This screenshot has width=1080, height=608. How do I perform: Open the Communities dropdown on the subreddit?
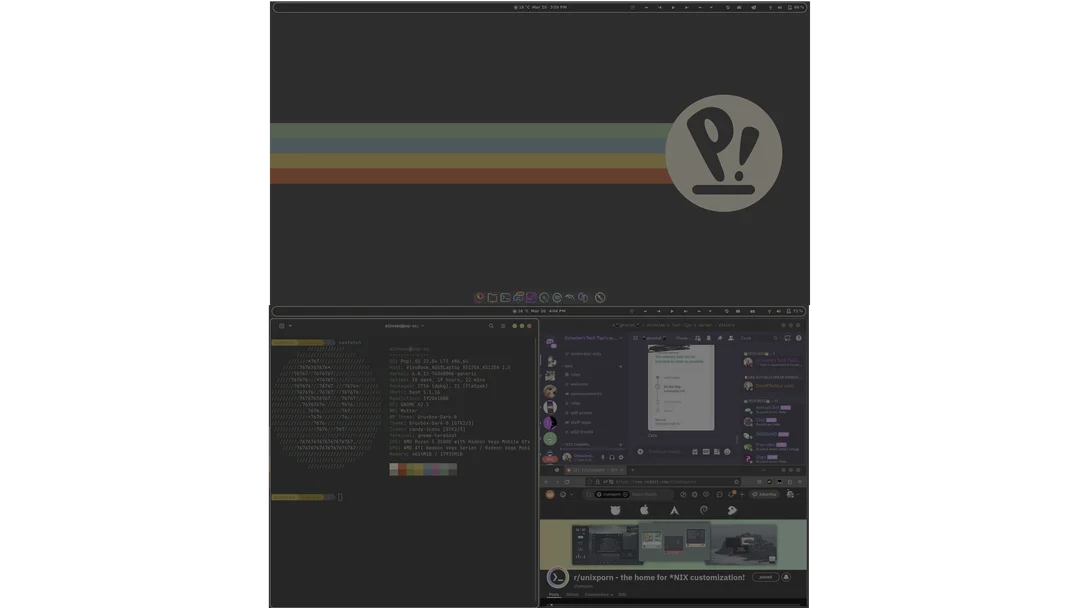tap(597, 594)
